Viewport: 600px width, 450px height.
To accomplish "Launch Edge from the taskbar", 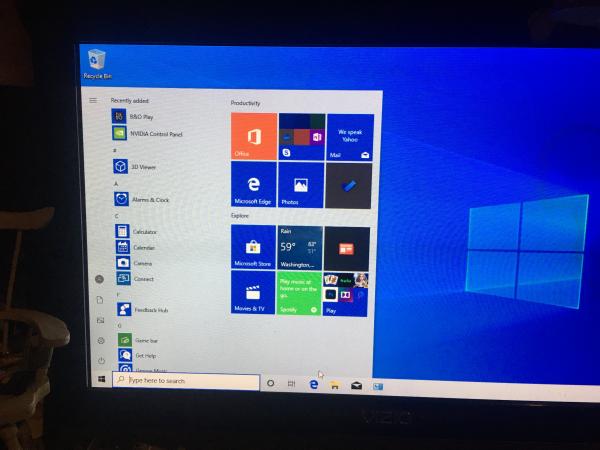I will (x=313, y=384).
